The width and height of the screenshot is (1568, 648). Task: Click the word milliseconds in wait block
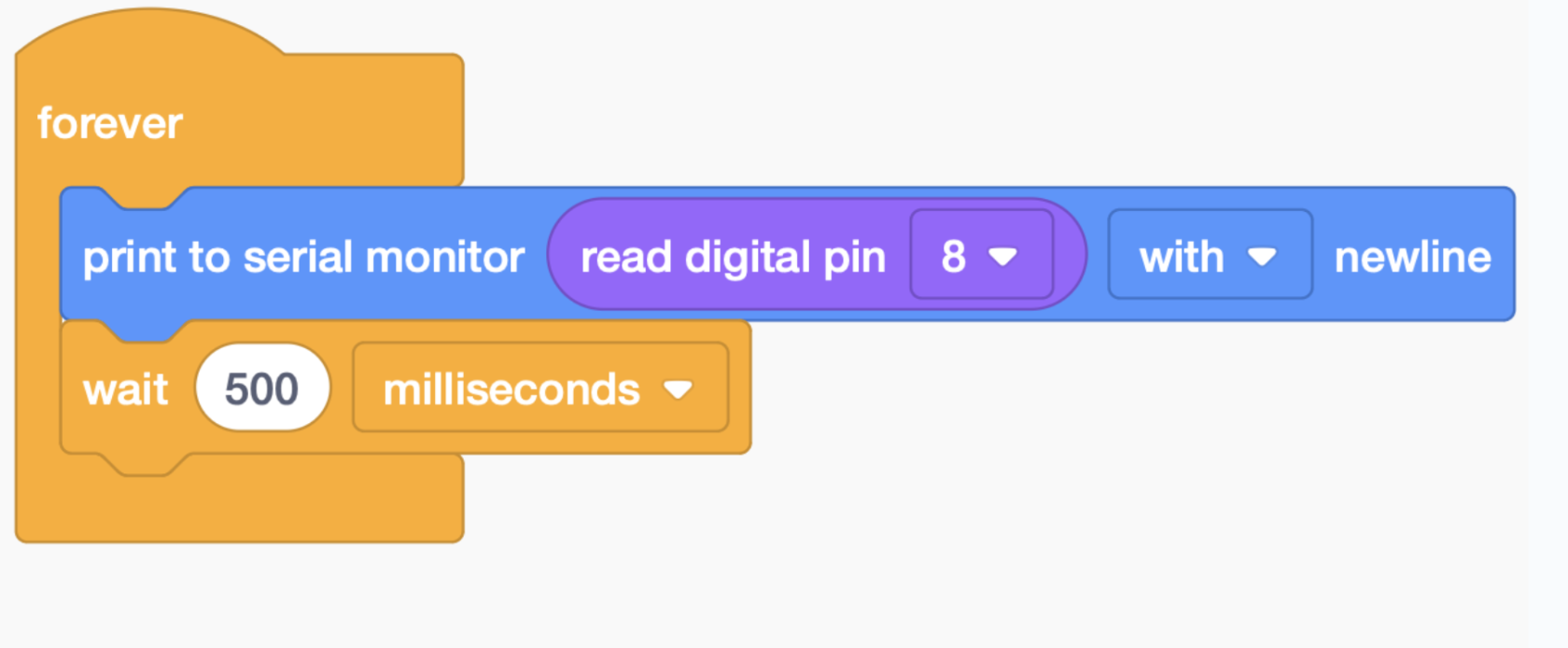pyautogui.click(x=511, y=389)
